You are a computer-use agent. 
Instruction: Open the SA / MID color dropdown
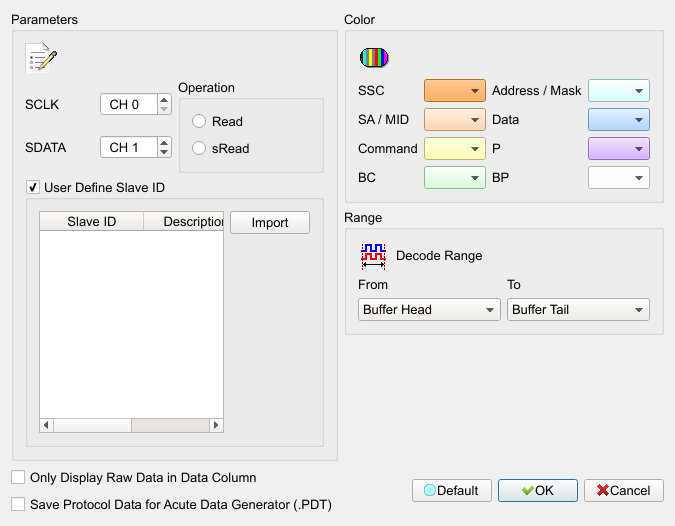coord(455,120)
